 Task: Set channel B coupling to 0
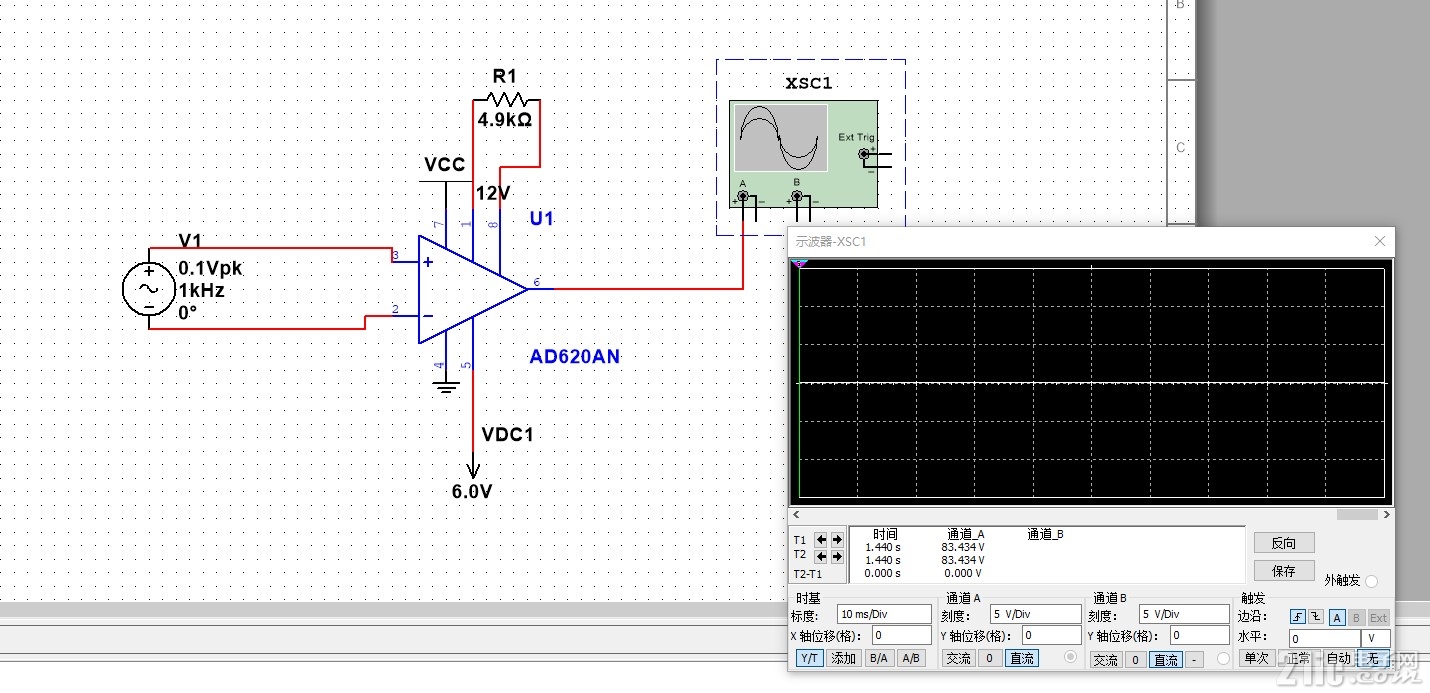tap(1136, 660)
